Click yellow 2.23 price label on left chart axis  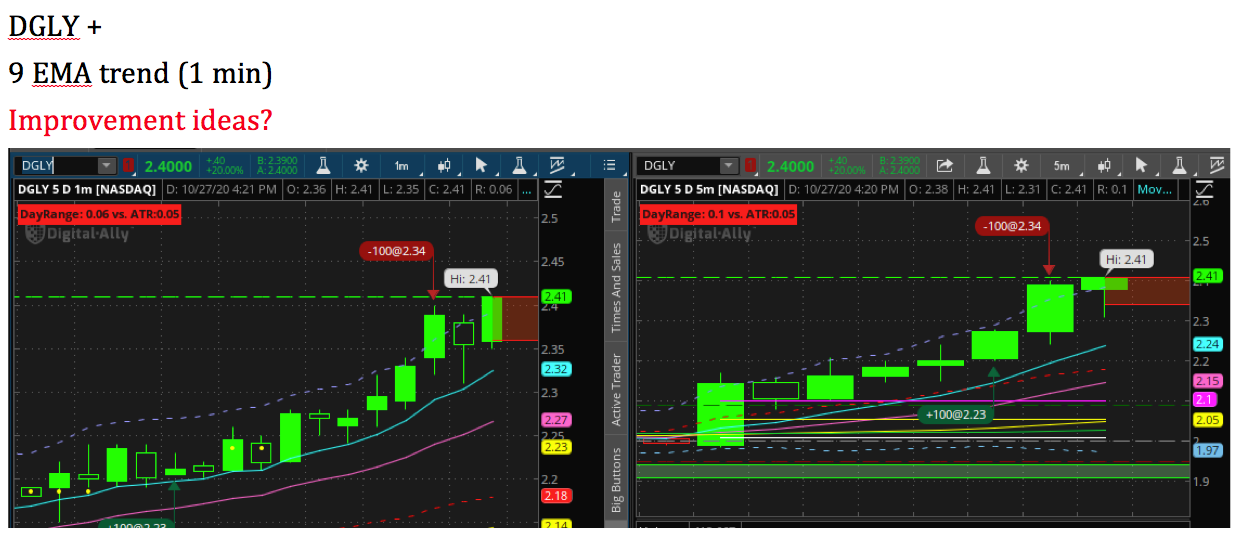click(556, 447)
